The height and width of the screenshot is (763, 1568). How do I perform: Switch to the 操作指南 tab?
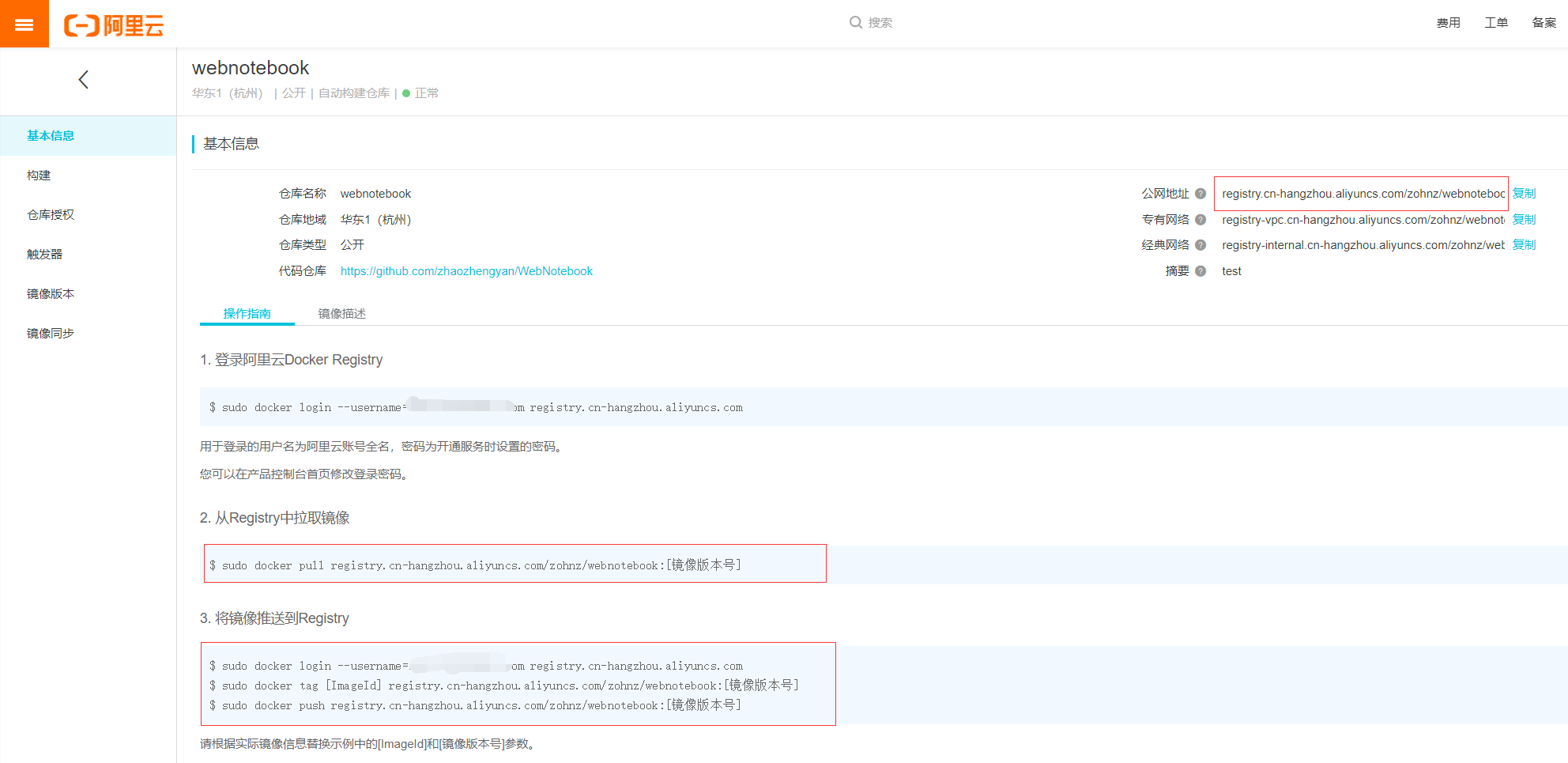(247, 314)
